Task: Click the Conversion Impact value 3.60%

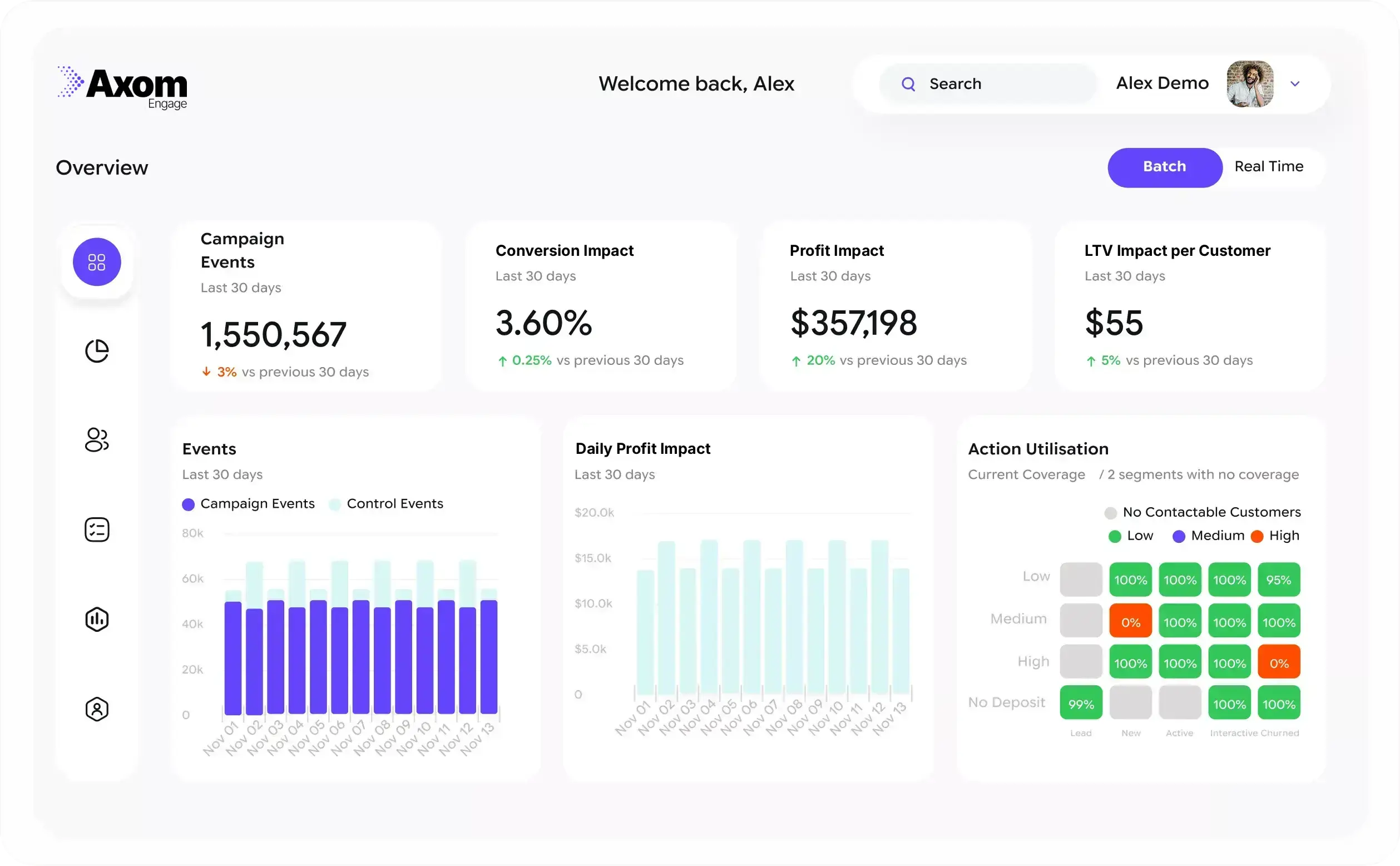Action: click(543, 323)
